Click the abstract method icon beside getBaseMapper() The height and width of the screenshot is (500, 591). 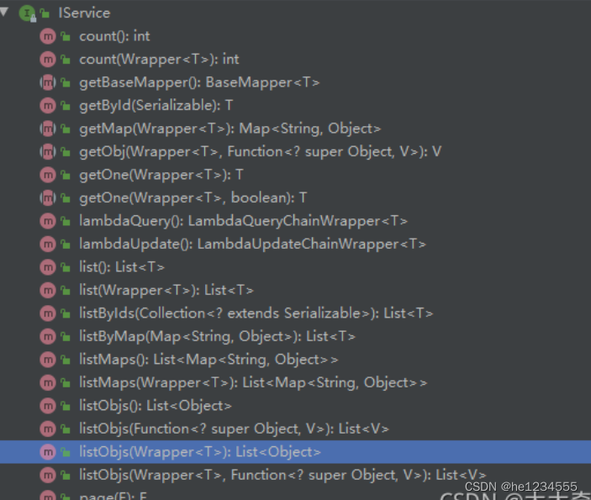pyautogui.click(x=48, y=83)
